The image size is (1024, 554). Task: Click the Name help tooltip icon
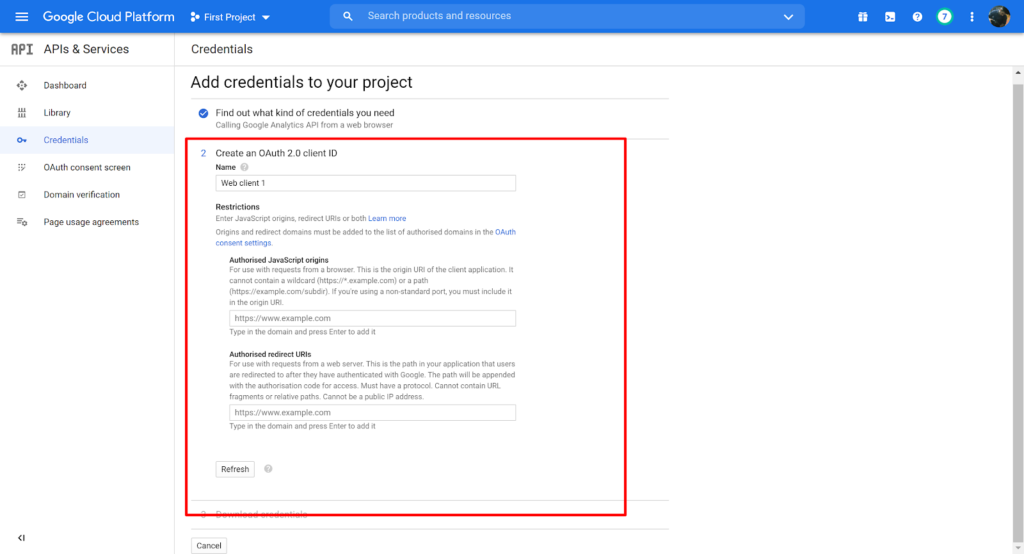[x=244, y=167]
